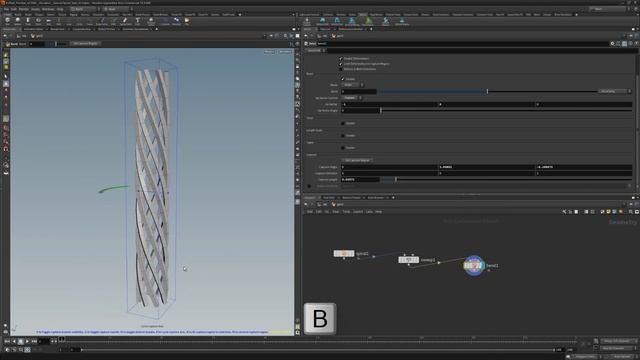Screen dimensions: 640x360
Task: Open dropdown at right of Bend slider
Action: (x=615, y=91)
